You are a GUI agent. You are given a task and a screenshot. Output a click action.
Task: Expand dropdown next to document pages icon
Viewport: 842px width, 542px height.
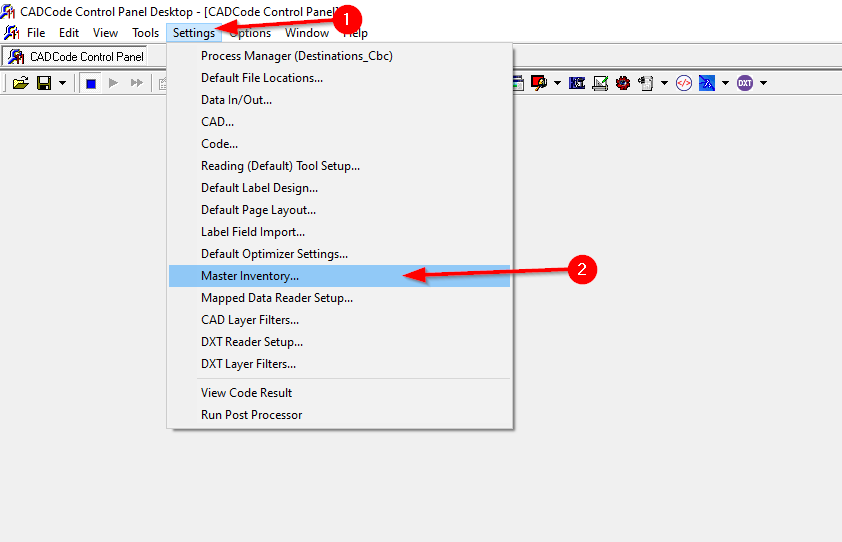(x=664, y=83)
